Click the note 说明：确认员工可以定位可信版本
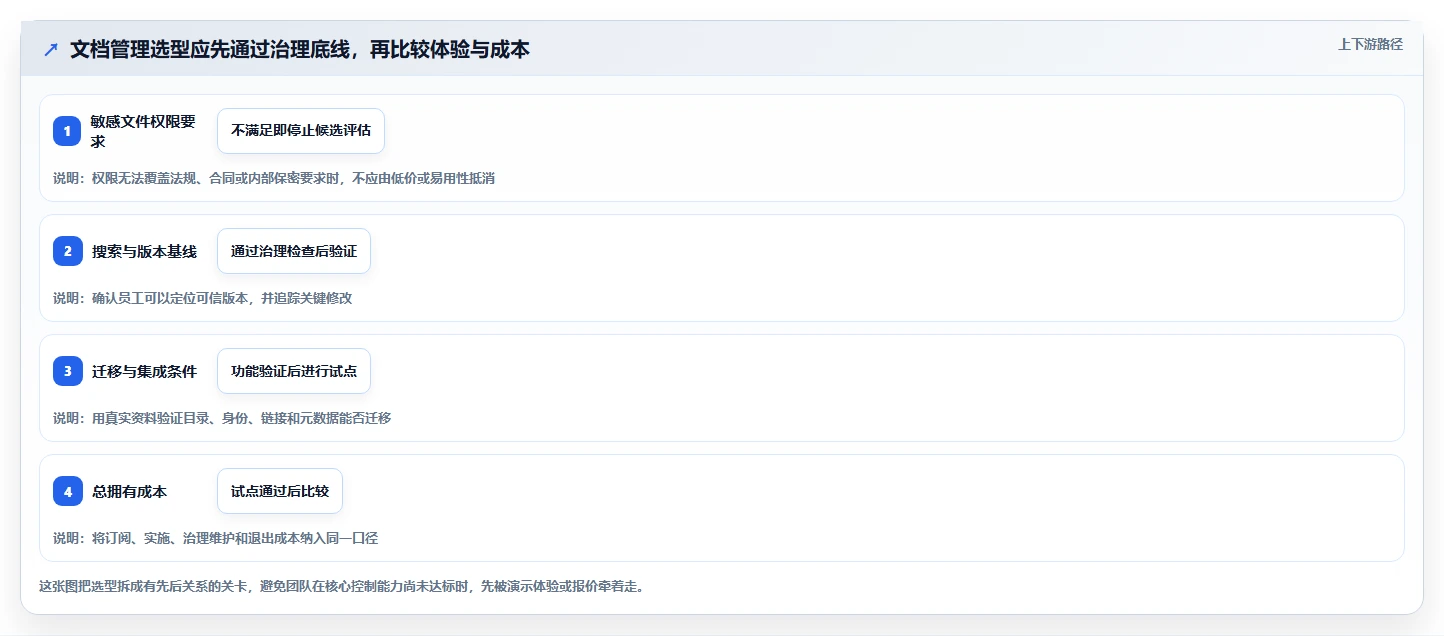1444x636 pixels. point(202,298)
